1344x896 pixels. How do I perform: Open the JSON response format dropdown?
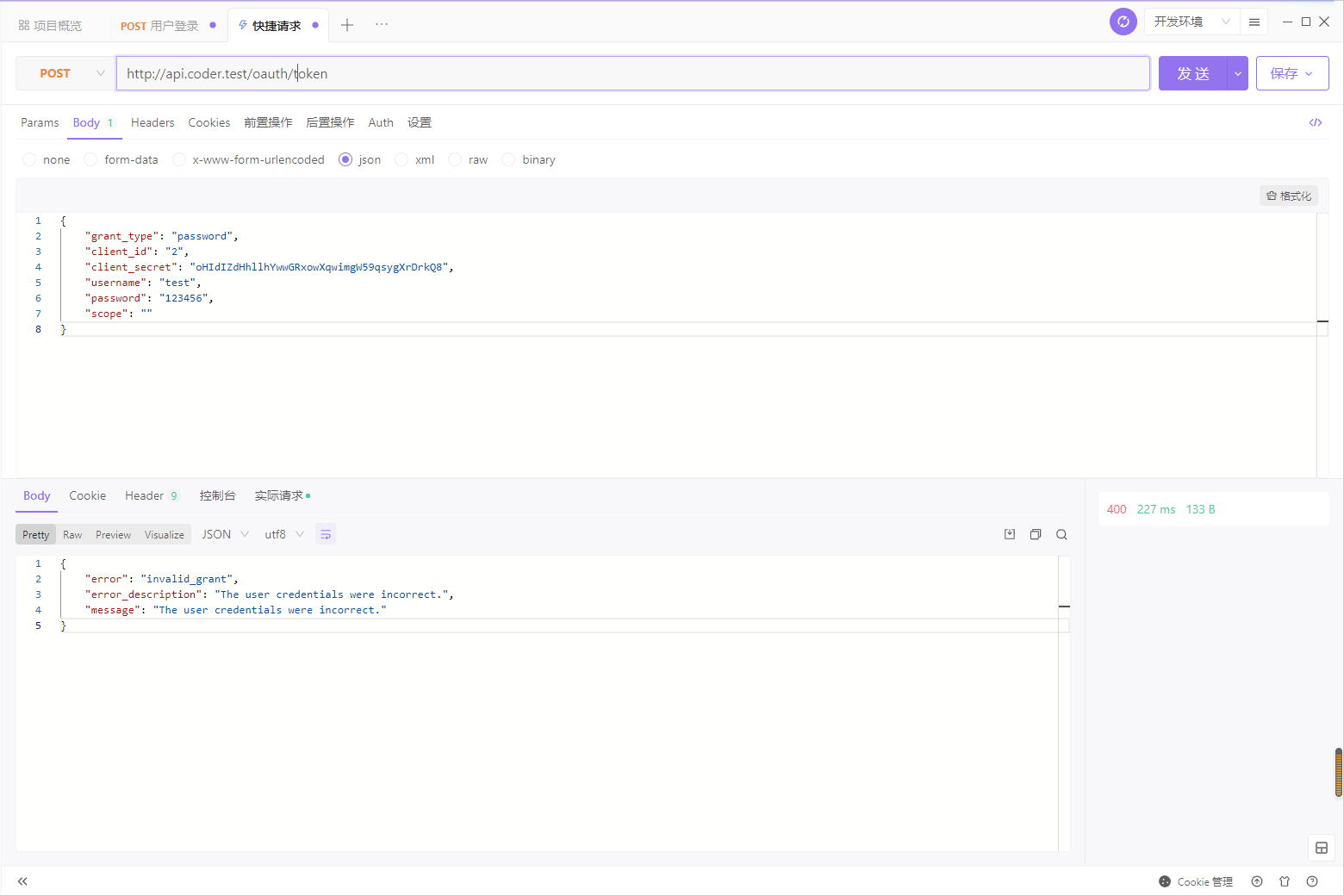pos(225,534)
